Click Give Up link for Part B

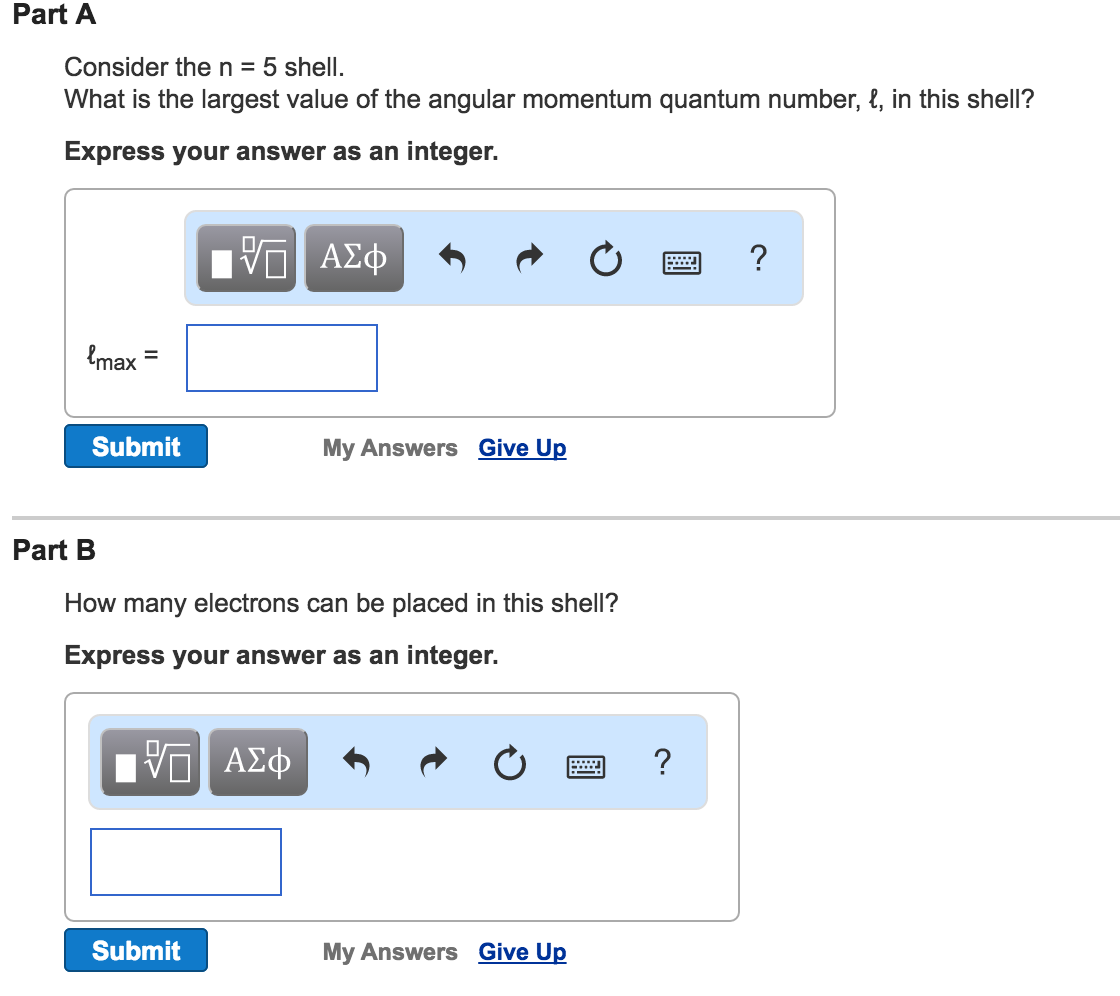pyautogui.click(x=522, y=952)
